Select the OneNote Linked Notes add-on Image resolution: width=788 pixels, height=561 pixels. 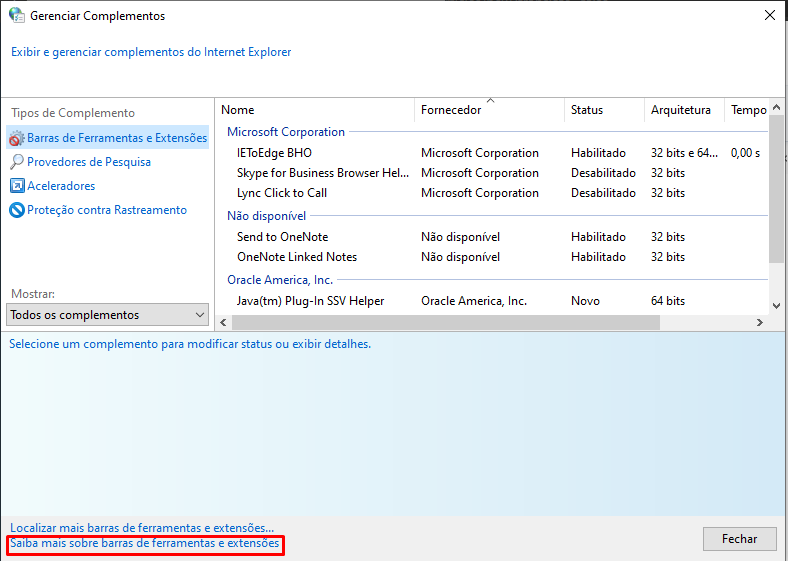297,257
